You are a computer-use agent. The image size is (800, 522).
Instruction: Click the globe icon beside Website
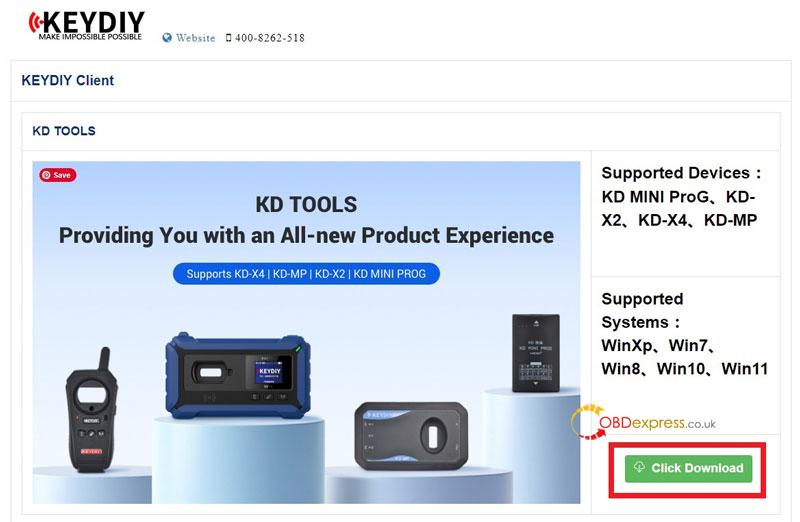pyautogui.click(x=167, y=38)
